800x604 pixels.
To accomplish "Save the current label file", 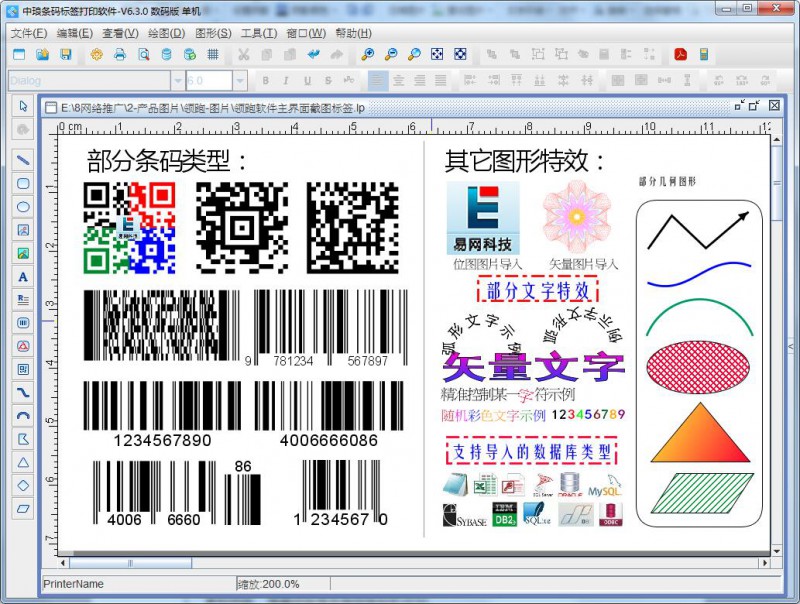I will 66,54.
